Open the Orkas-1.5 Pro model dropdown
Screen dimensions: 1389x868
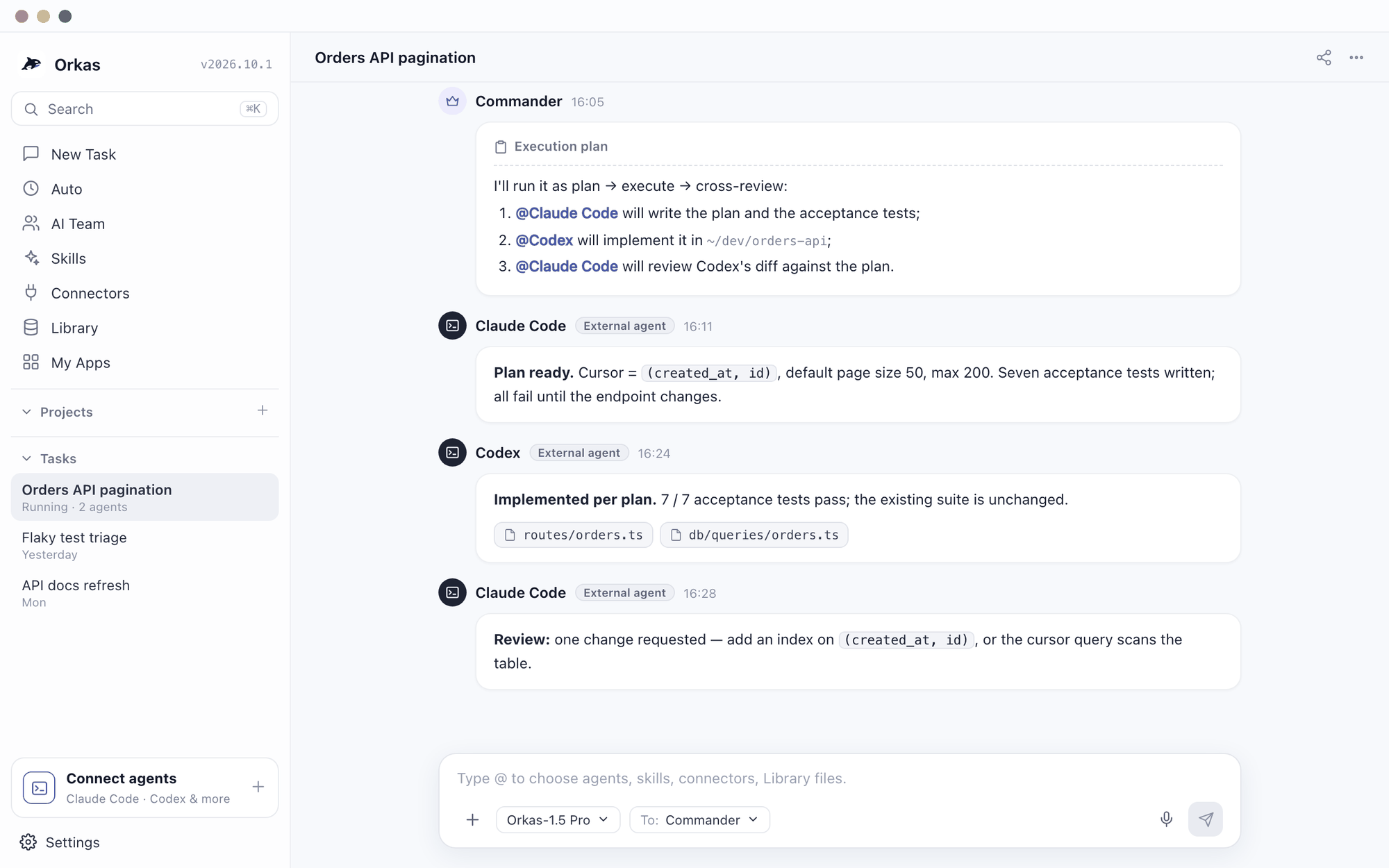click(x=558, y=820)
